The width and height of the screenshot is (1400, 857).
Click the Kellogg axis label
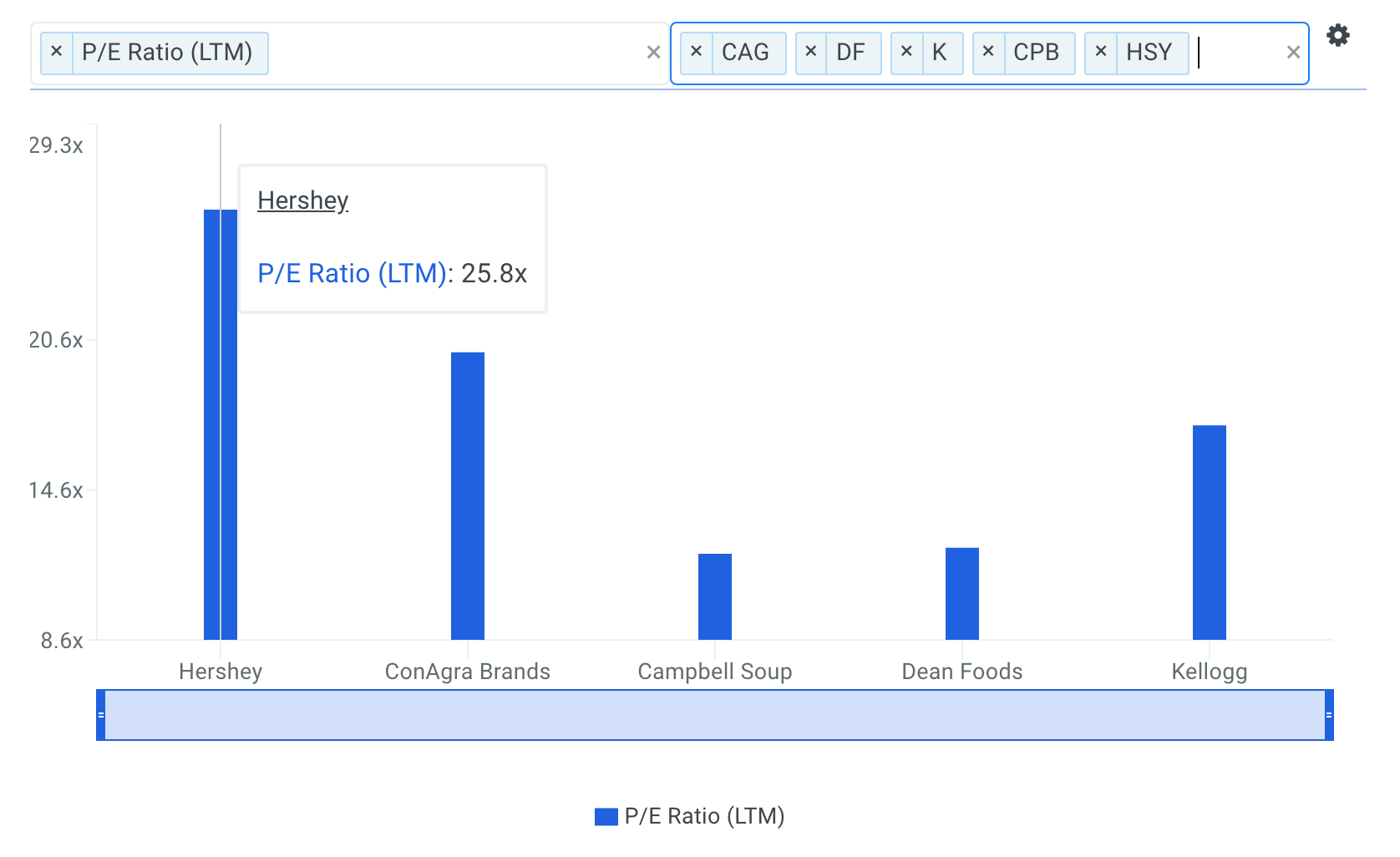pyautogui.click(x=1210, y=672)
